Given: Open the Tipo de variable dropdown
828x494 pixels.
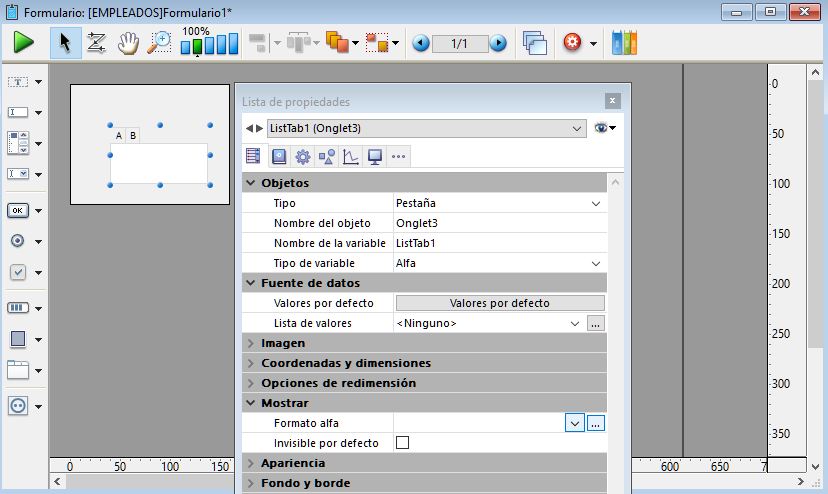Looking at the screenshot, I should (x=596, y=263).
